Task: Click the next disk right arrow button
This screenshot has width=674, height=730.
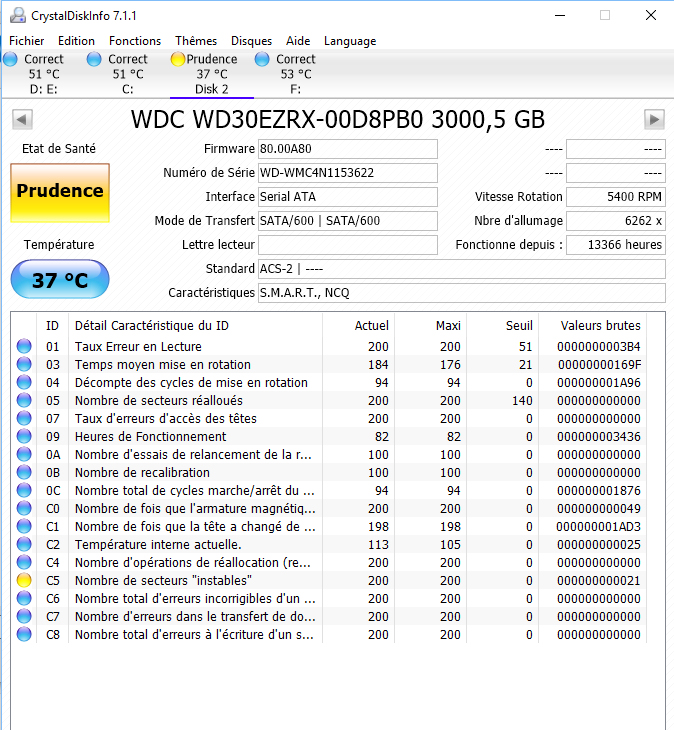Action: pos(654,120)
